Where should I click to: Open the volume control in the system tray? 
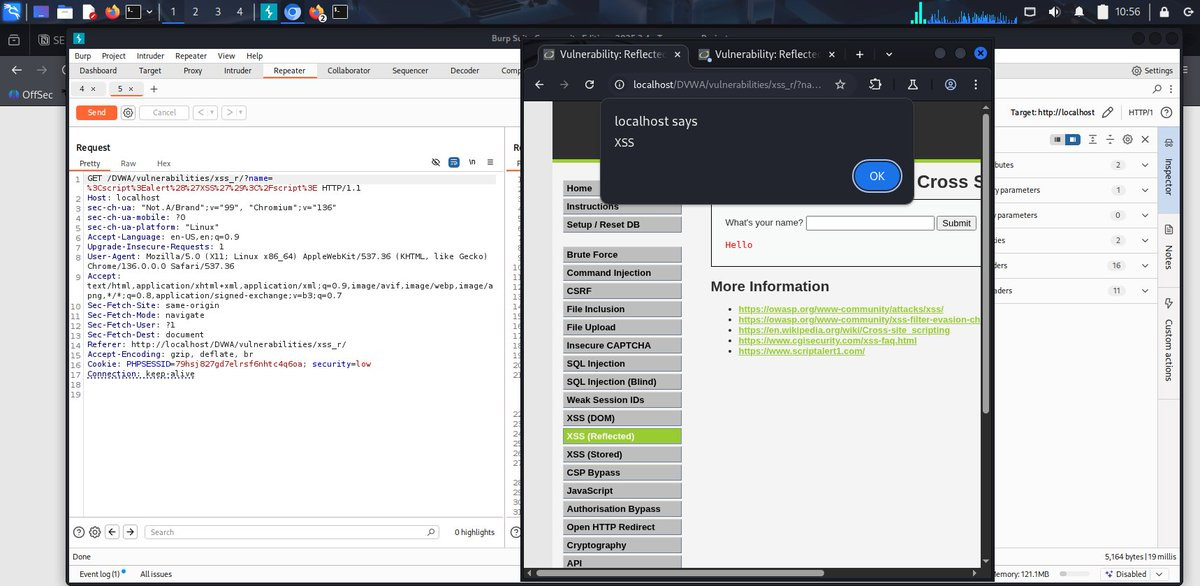point(1053,12)
